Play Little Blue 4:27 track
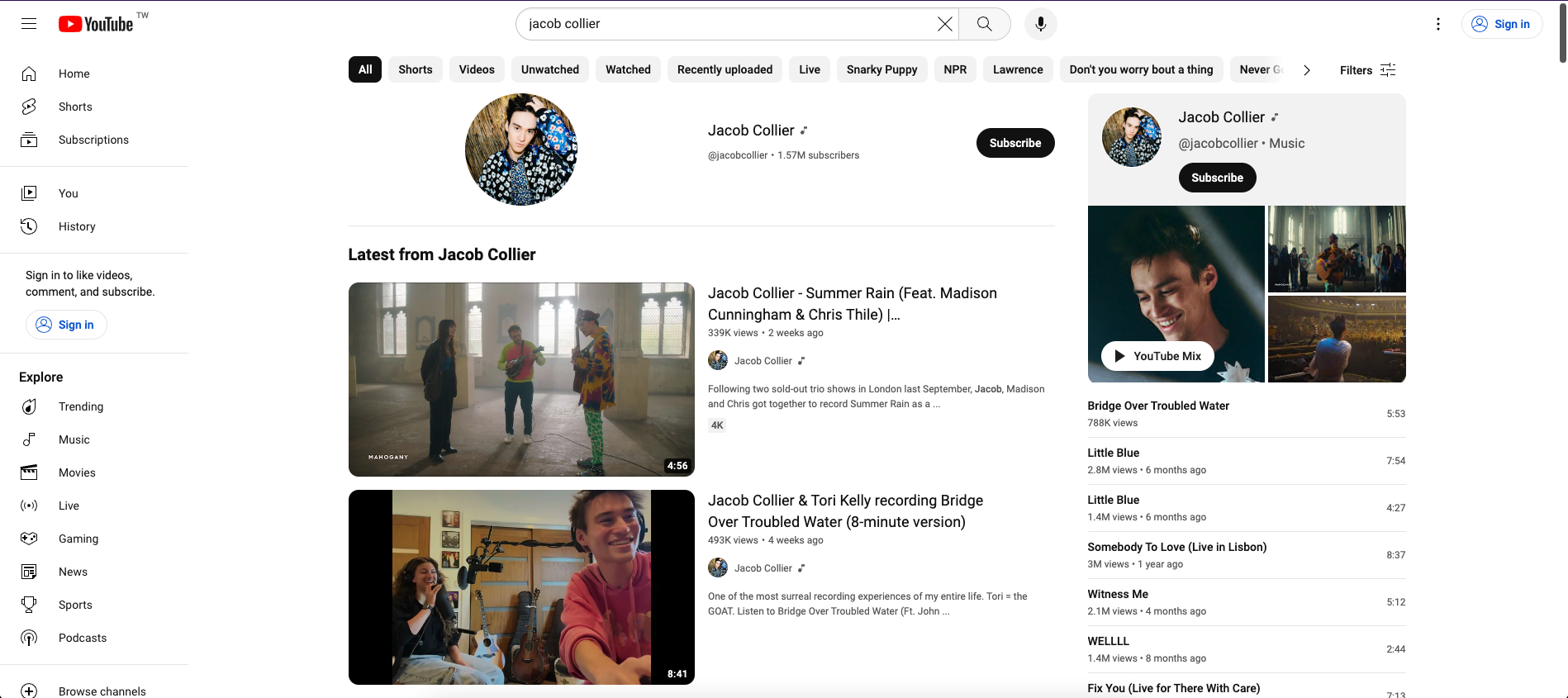This screenshot has height=698, width=1568. click(1246, 508)
